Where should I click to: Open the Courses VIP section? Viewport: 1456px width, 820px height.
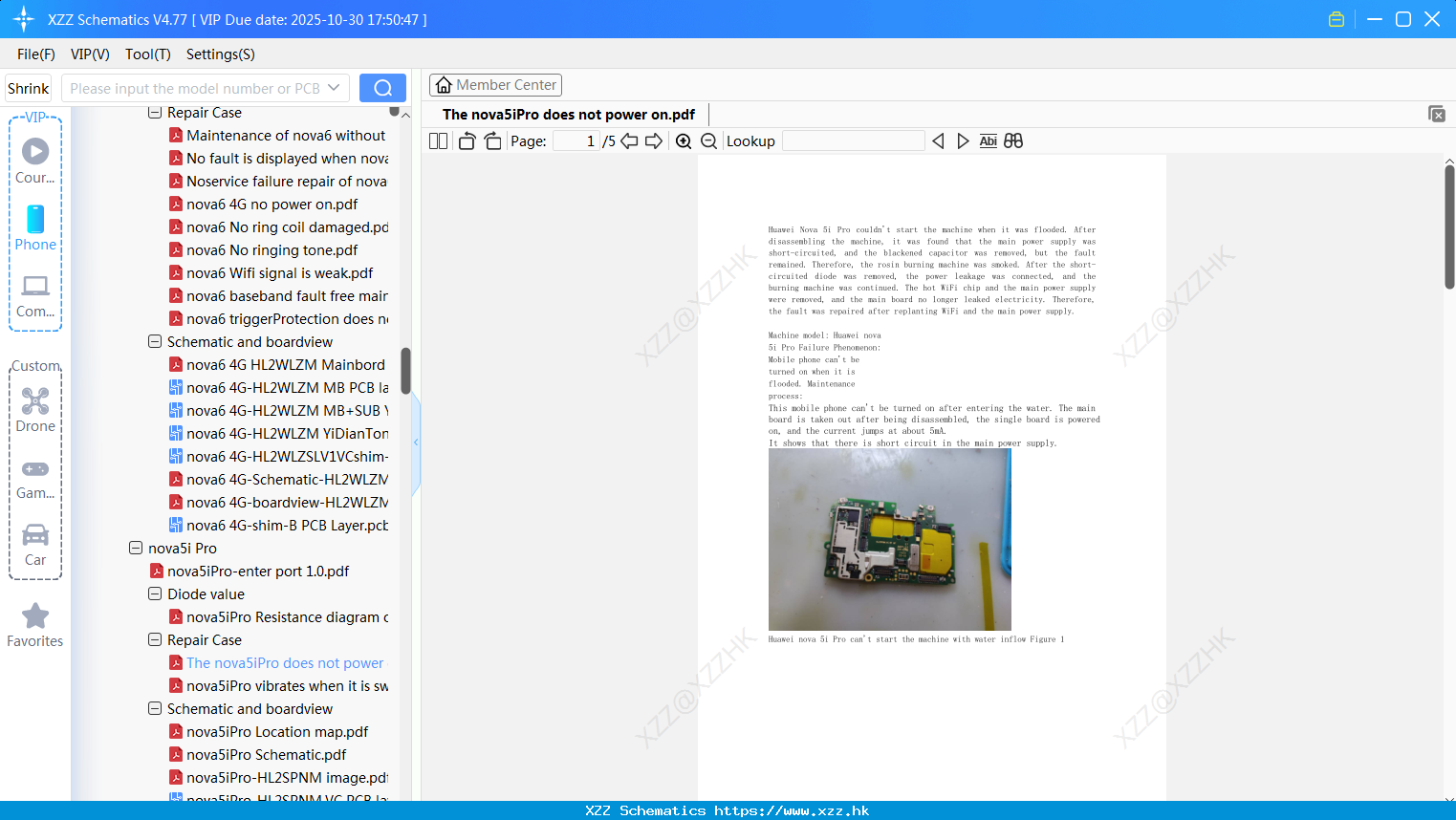pos(35,161)
